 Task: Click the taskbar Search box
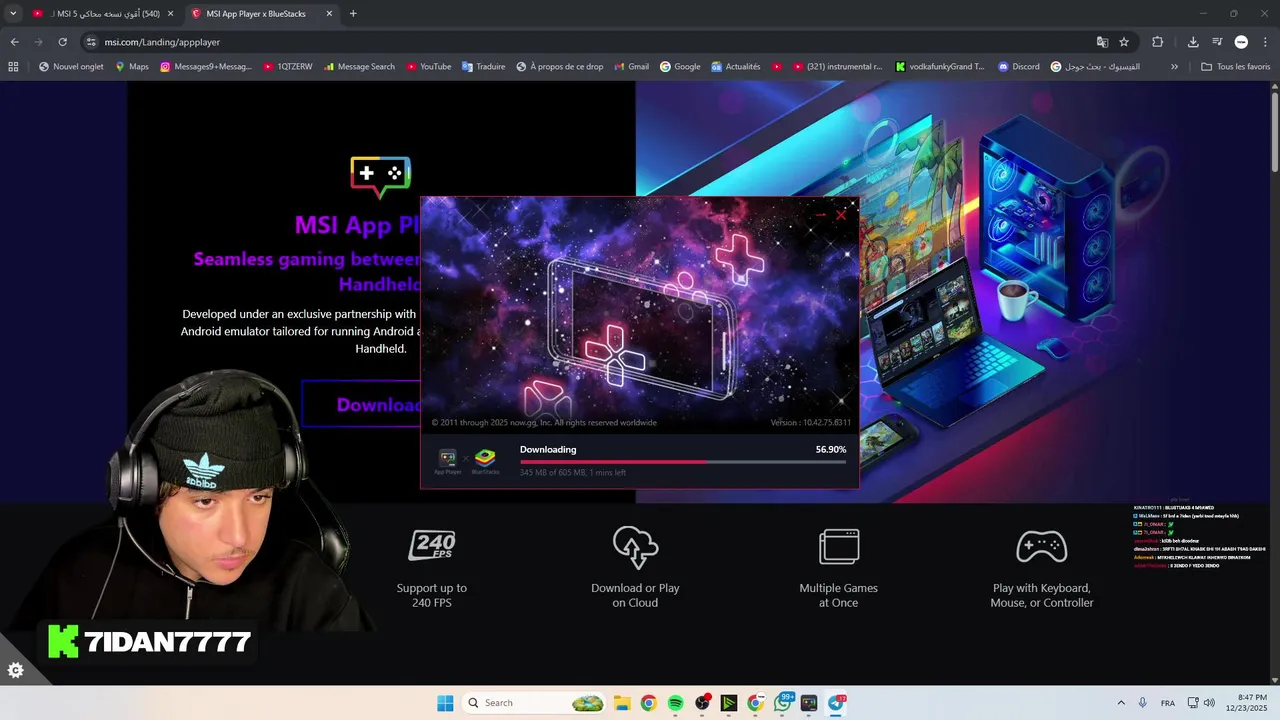coord(535,703)
